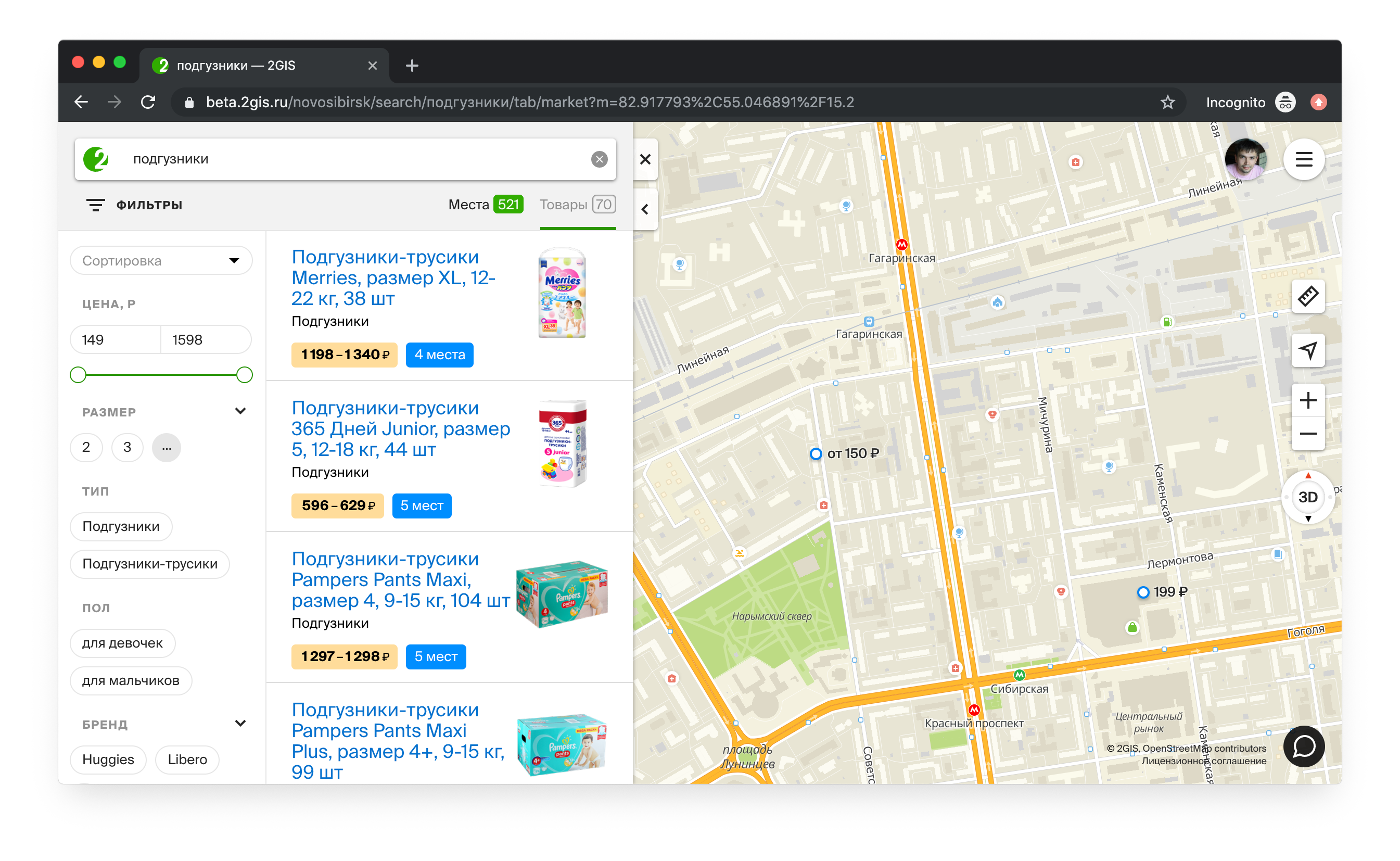Clear the search field text
Image resolution: width=1400 pixels, height=861 pixels.
click(x=599, y=159)
